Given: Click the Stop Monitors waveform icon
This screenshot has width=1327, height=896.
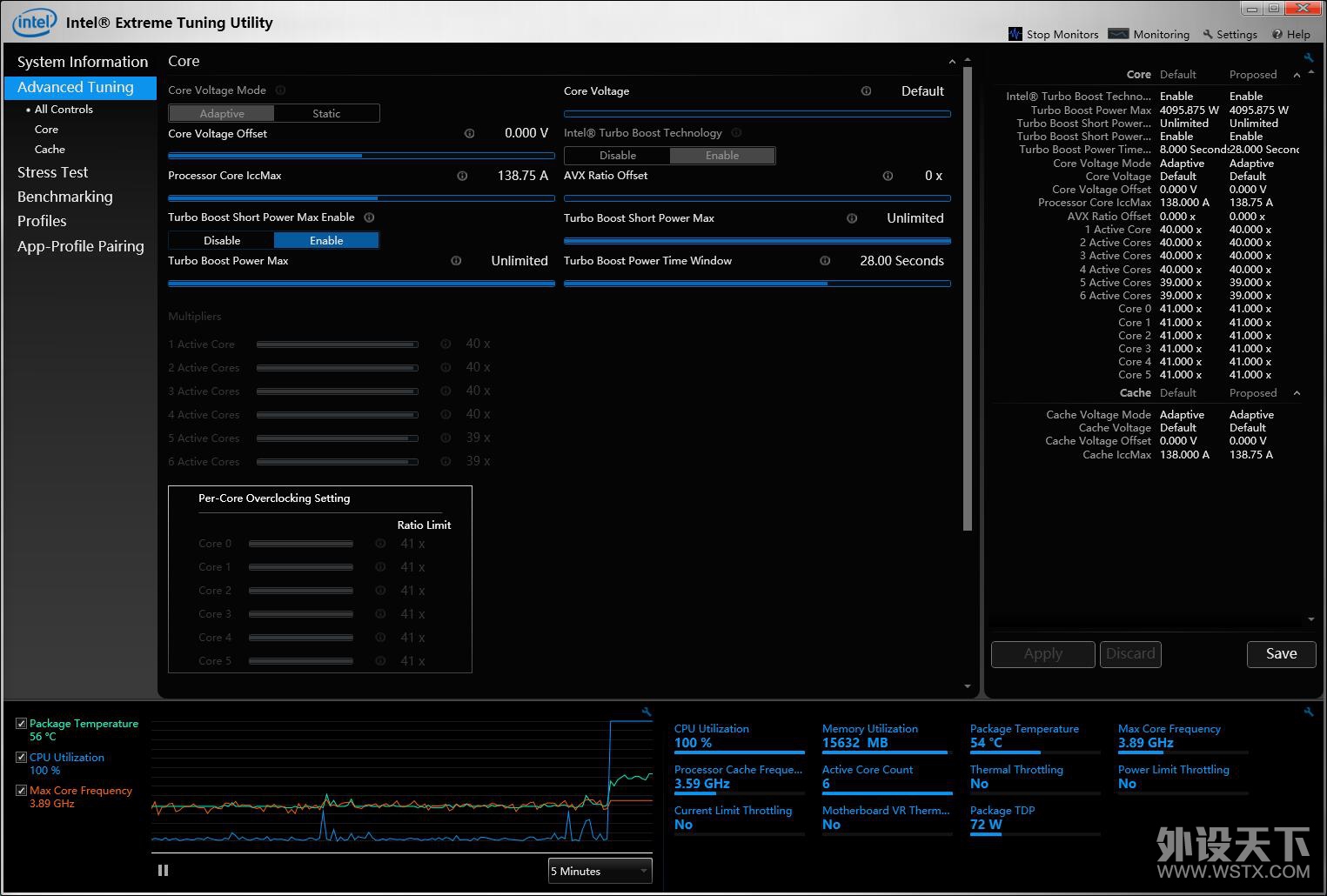Looking at the screenshot, I should pos(1015,34).
